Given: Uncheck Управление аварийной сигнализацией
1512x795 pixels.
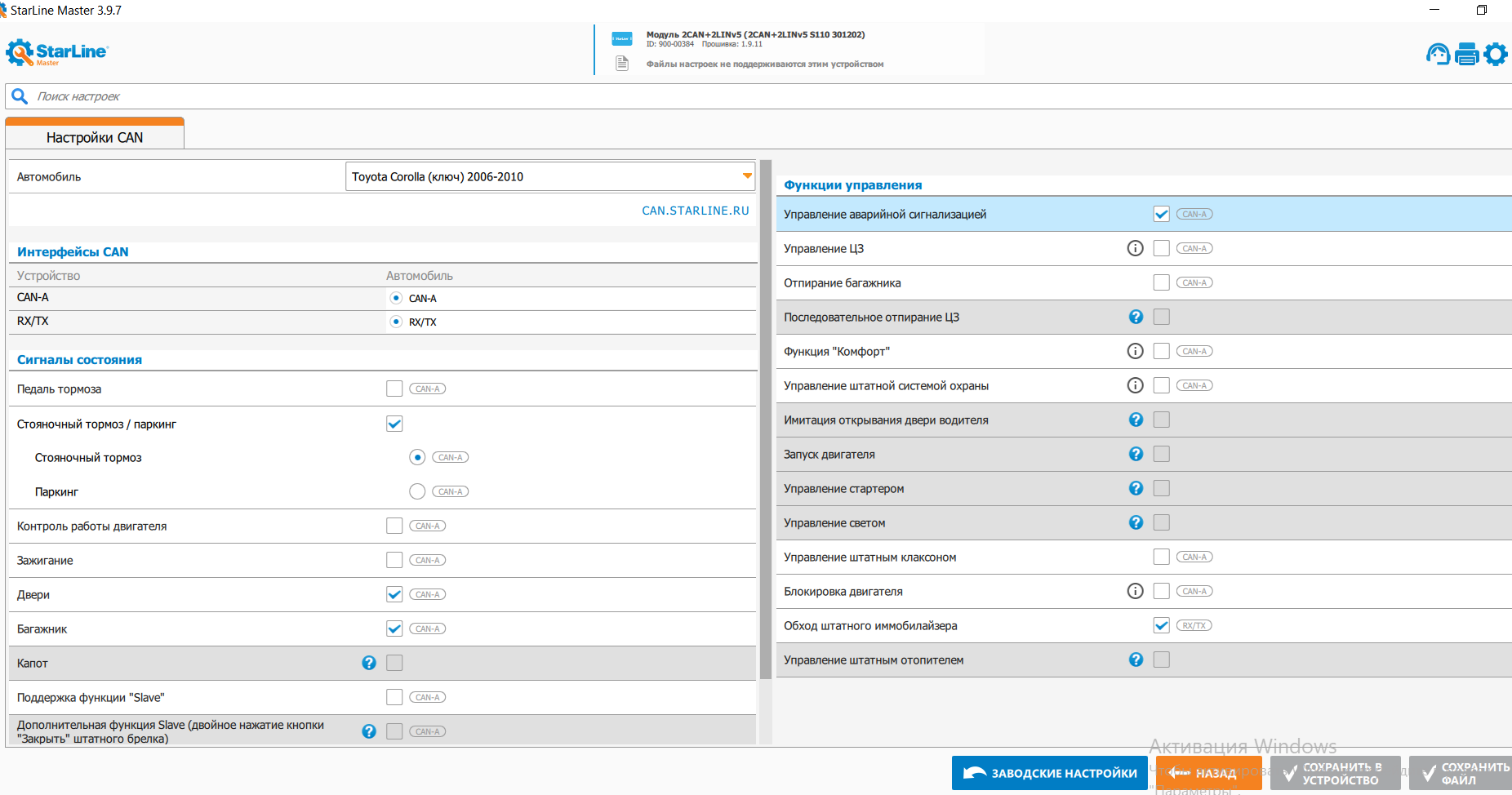Looking at the screenshot, I should coord(1161,214).
